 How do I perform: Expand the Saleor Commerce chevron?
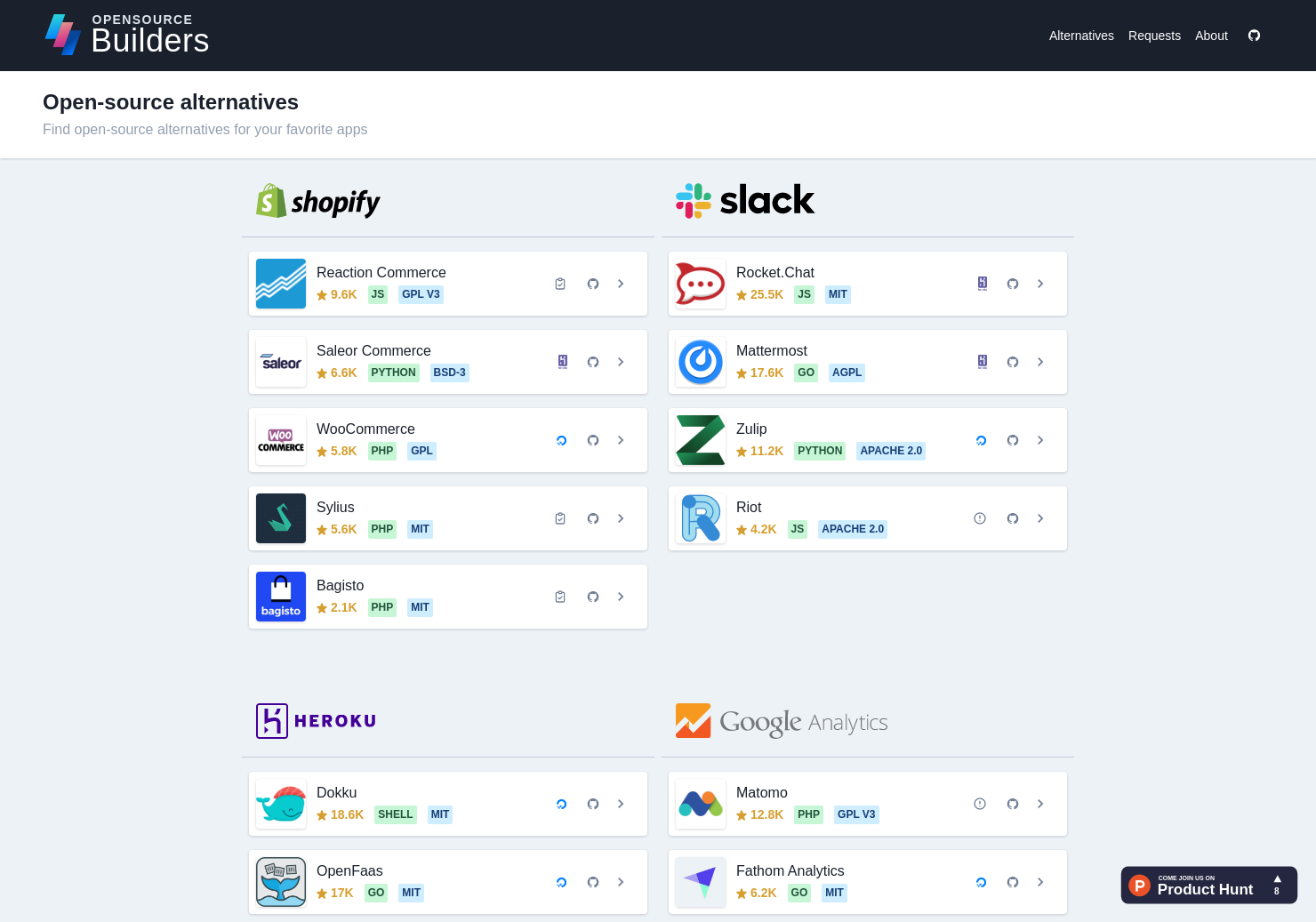[621, 362]
